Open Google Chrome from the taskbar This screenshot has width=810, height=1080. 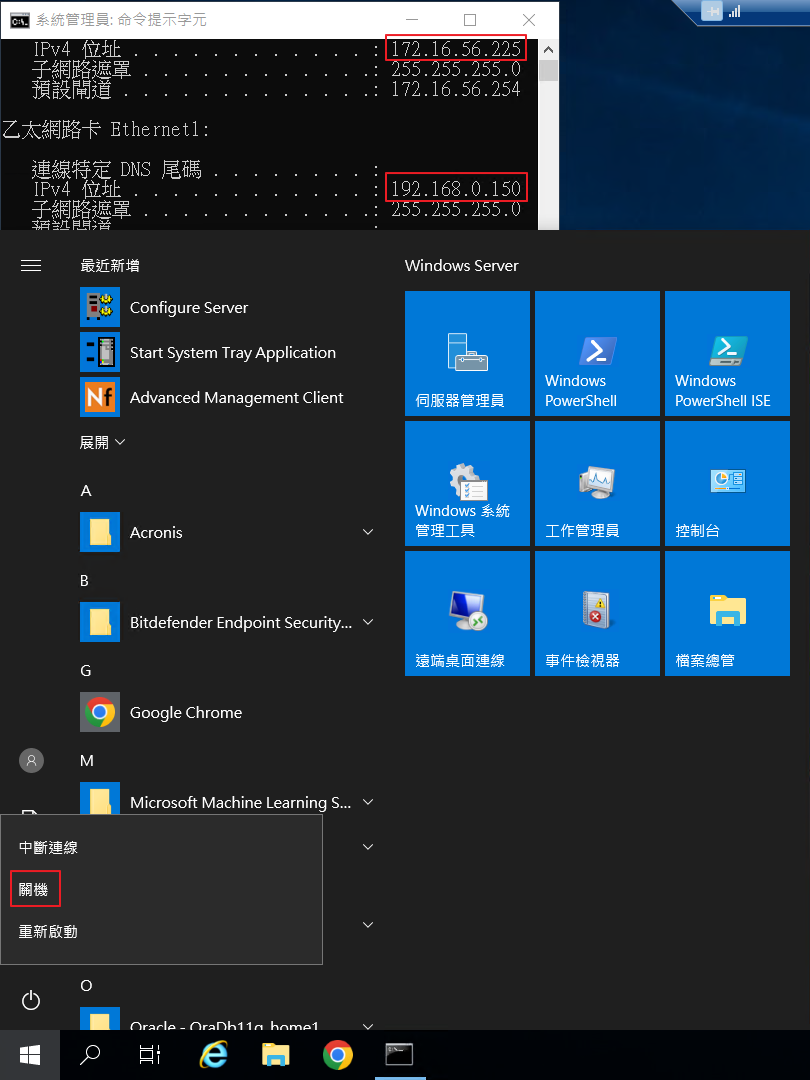tap(338, 1055)
